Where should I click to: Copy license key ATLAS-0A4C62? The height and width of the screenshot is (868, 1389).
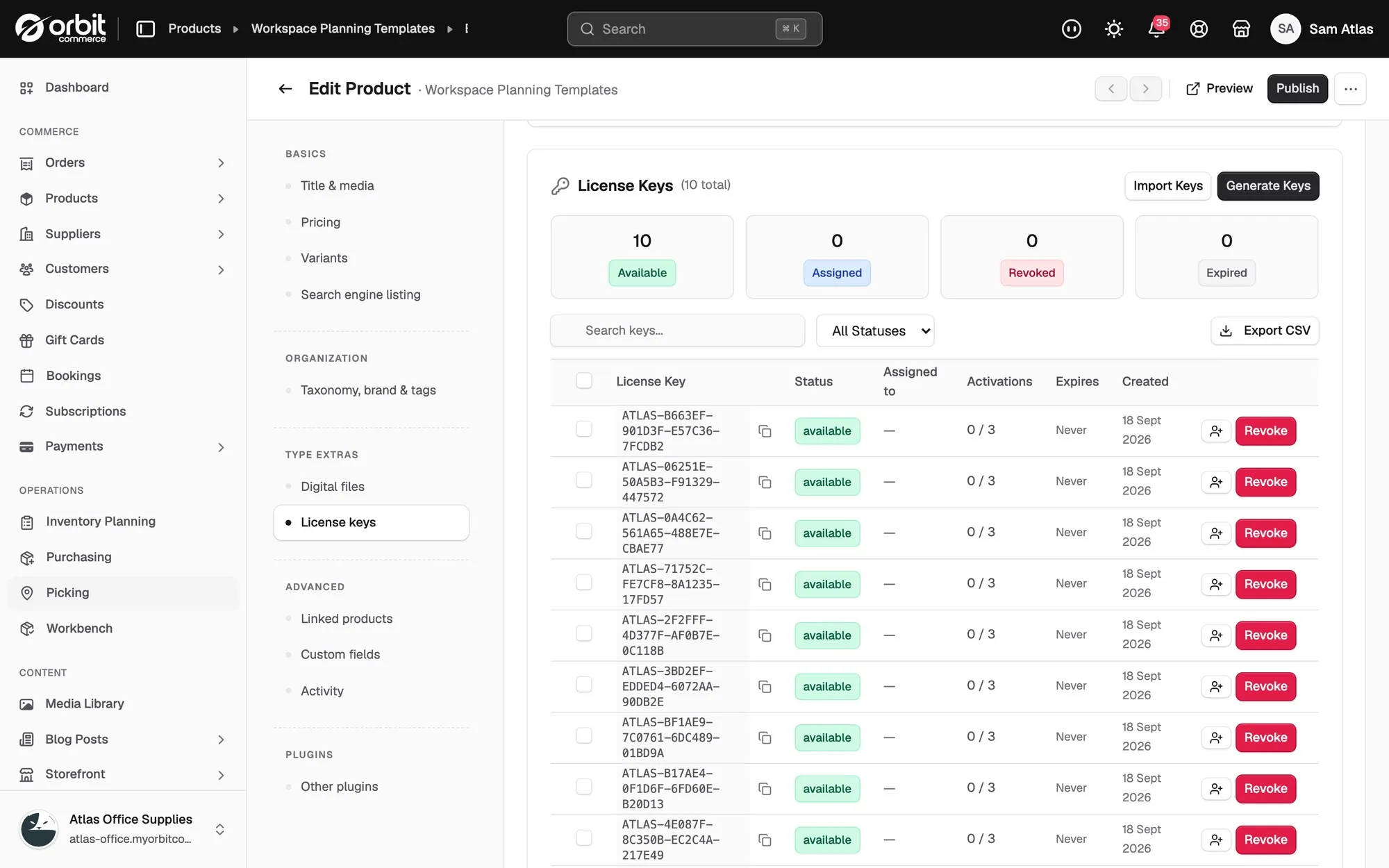click(x=765, y=533)
